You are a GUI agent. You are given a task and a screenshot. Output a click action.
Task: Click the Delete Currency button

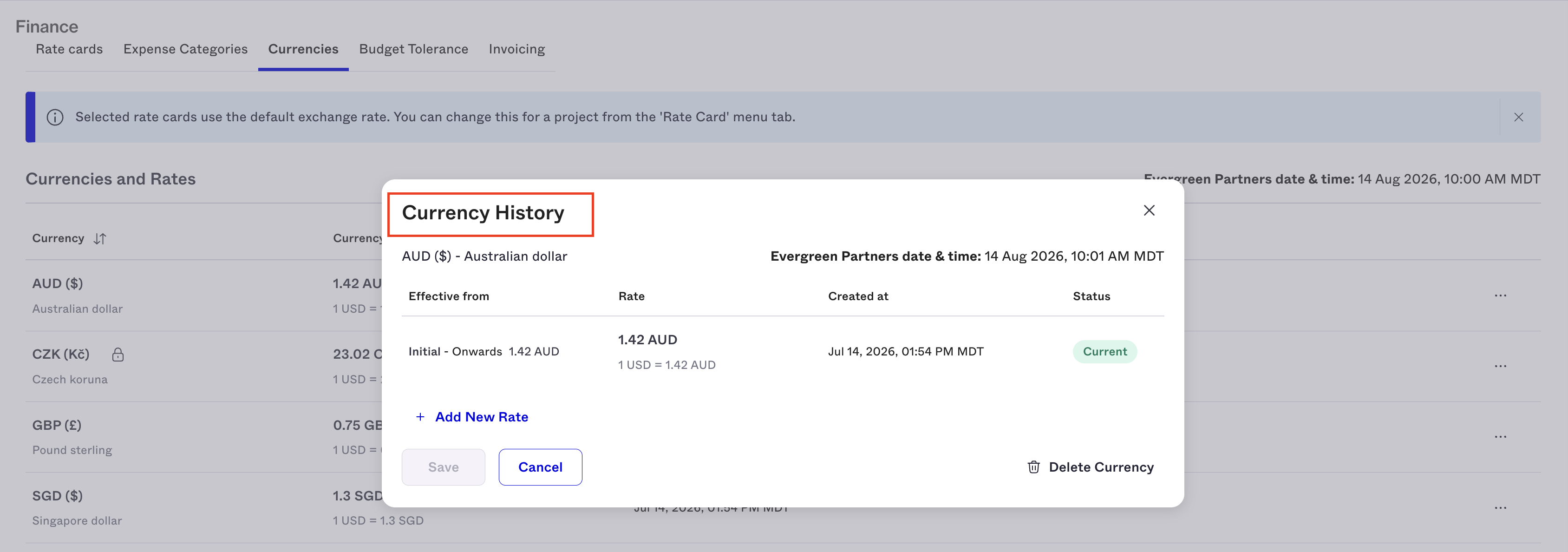pyautogui.click(x=1090, y=467)
